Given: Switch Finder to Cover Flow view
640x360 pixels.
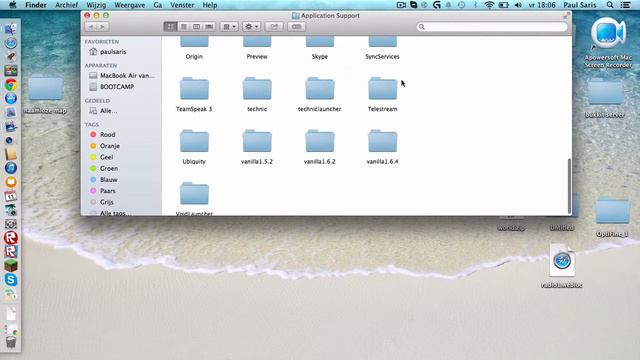Looking at the screenshot, I should (209, 27).
